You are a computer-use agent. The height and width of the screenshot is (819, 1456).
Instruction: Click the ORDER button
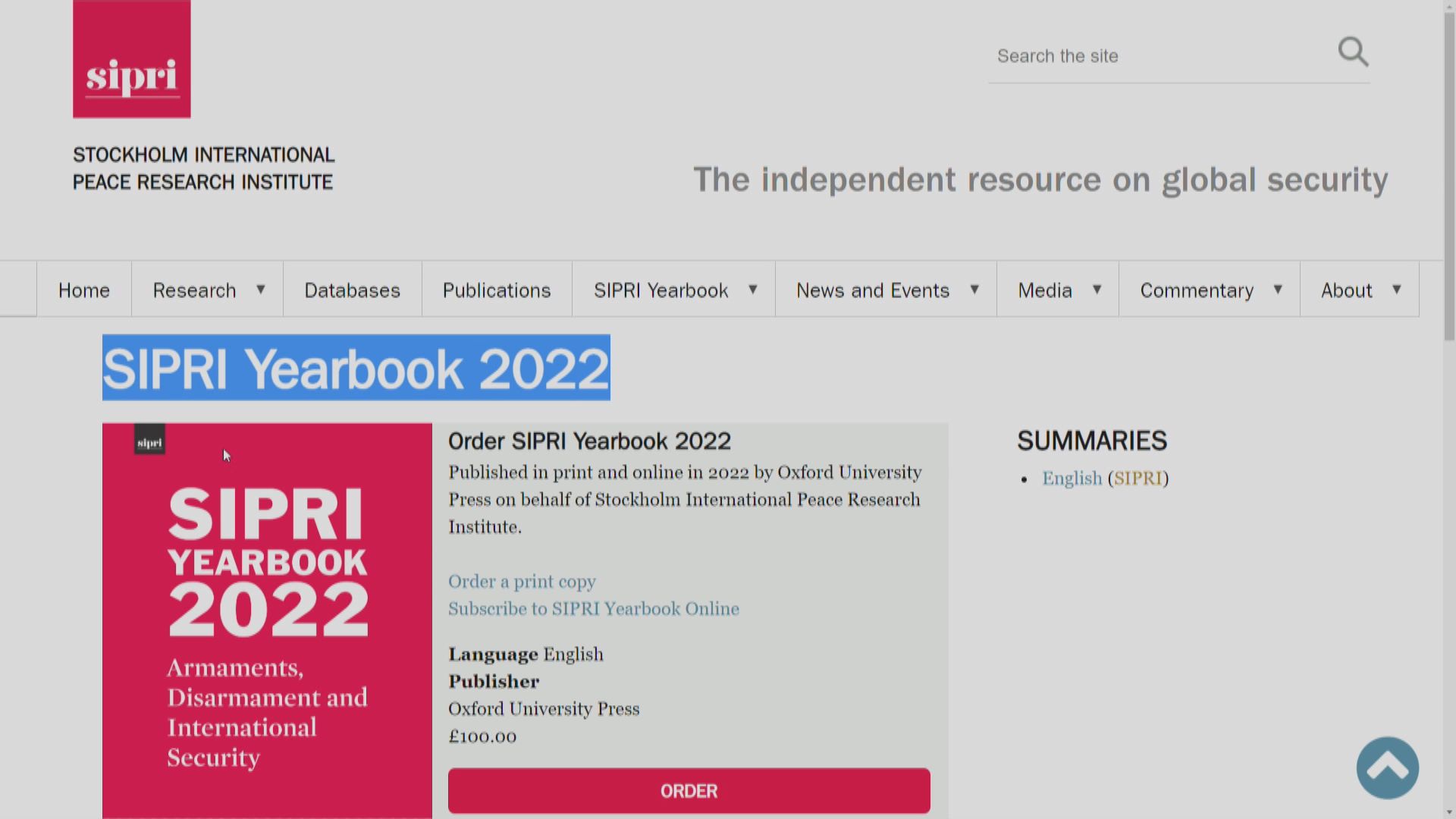coord(689,791)
